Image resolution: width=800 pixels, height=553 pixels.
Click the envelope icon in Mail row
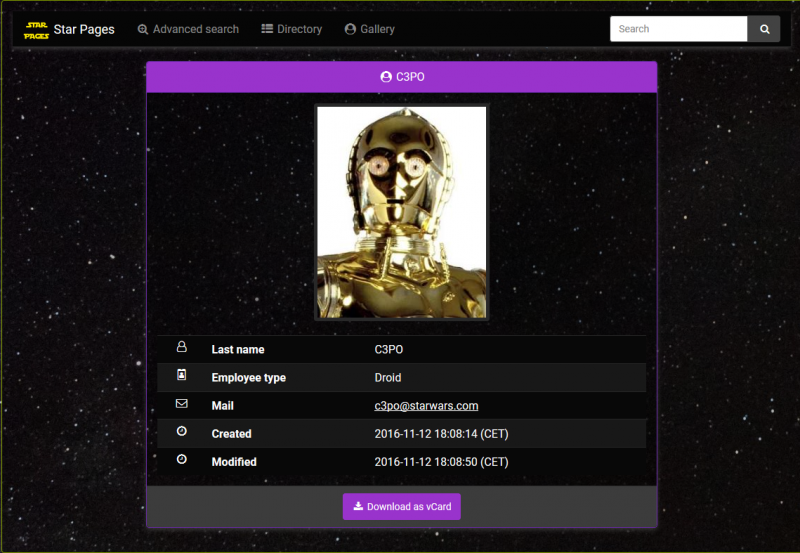click(x=182, y=404)
